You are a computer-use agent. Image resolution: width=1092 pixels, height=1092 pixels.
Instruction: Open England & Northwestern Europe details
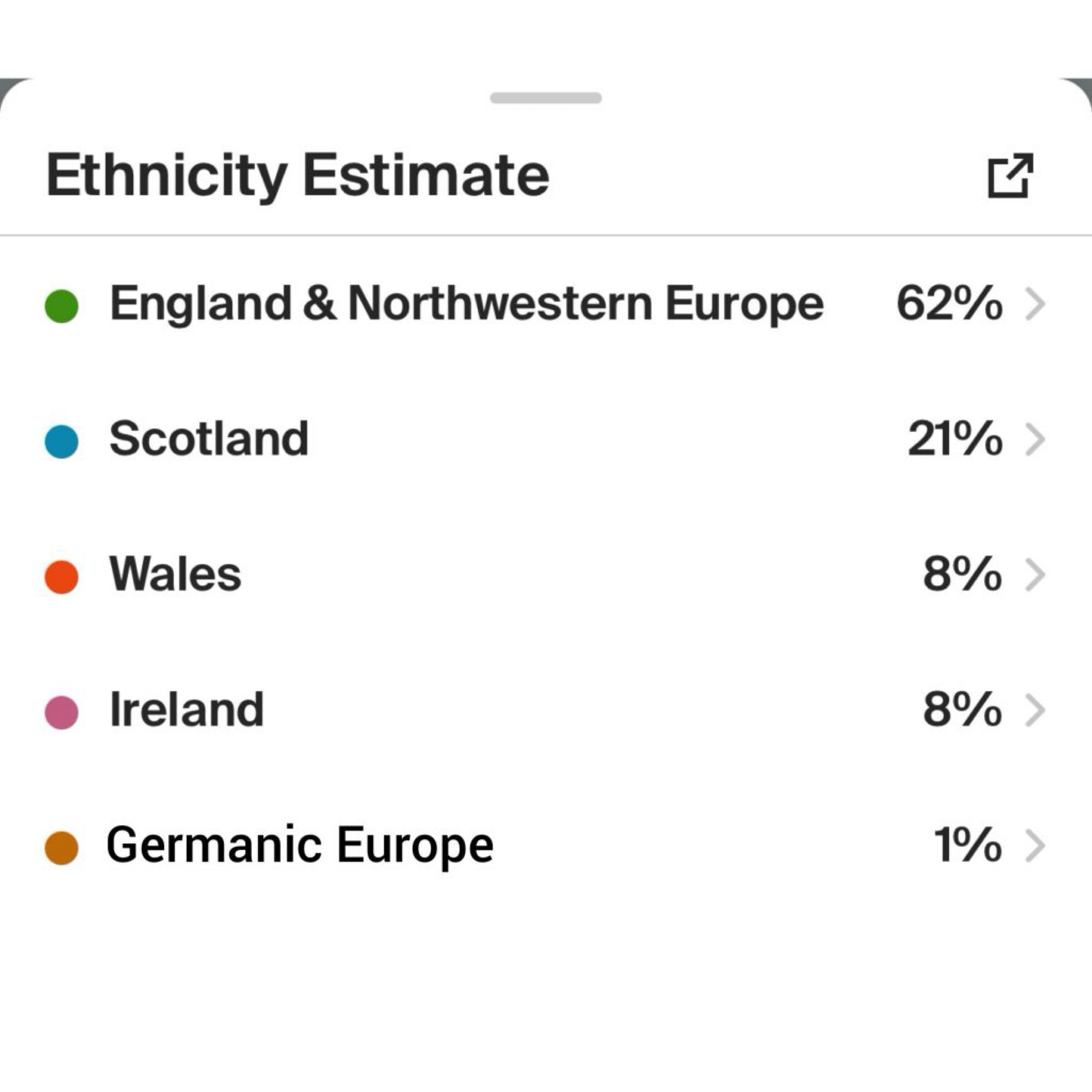tap(466, 304)
